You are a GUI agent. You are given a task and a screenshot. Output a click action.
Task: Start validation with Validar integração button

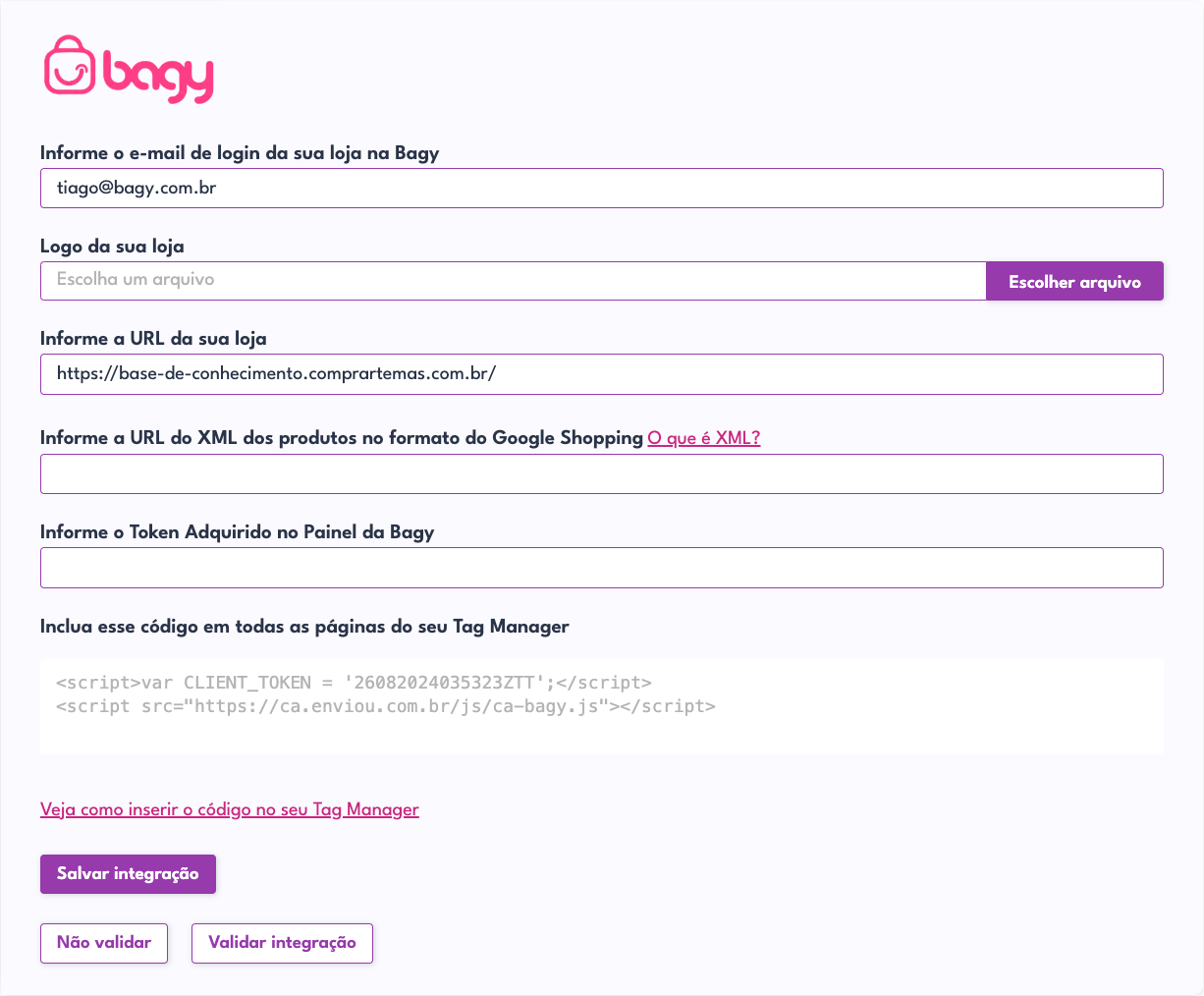click(x=282, y=943)
